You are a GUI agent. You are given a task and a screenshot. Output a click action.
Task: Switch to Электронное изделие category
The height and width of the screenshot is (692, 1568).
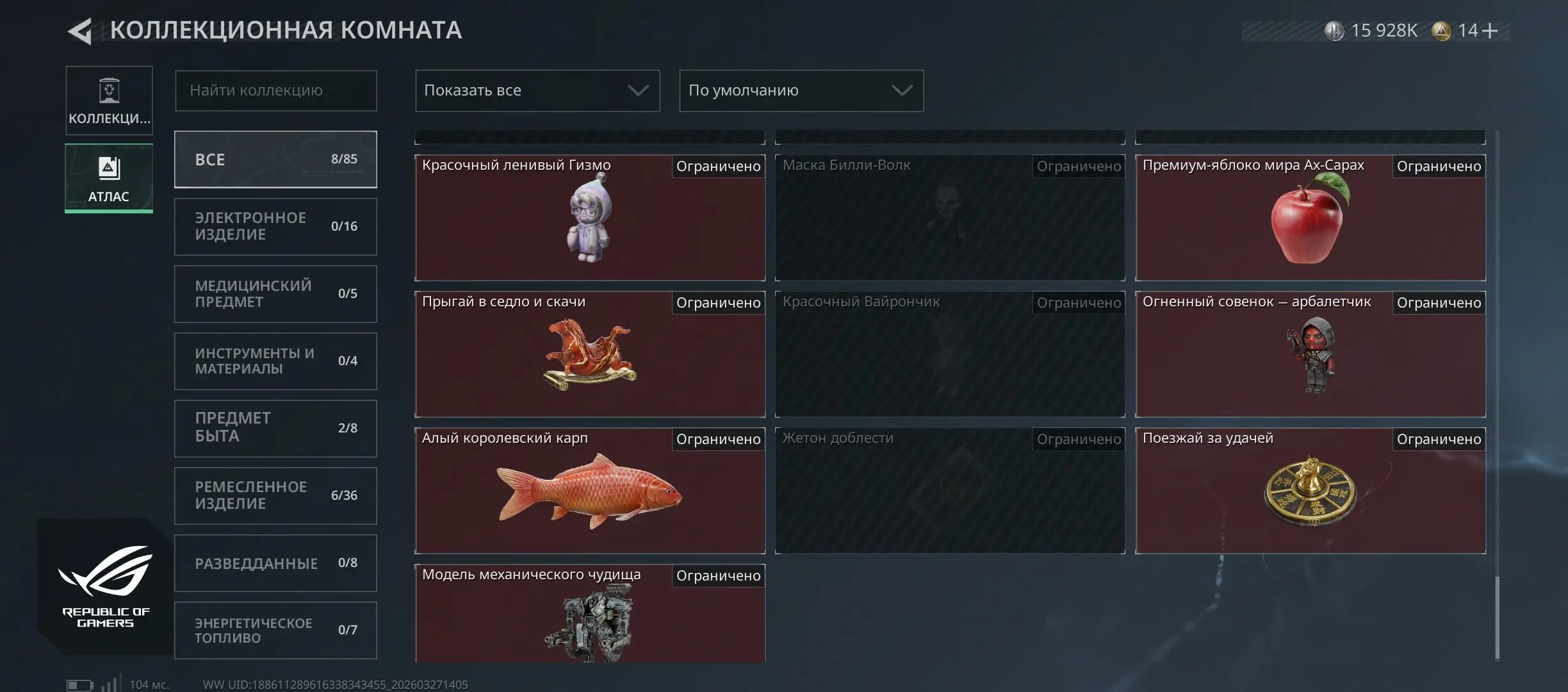coord(275,227)
